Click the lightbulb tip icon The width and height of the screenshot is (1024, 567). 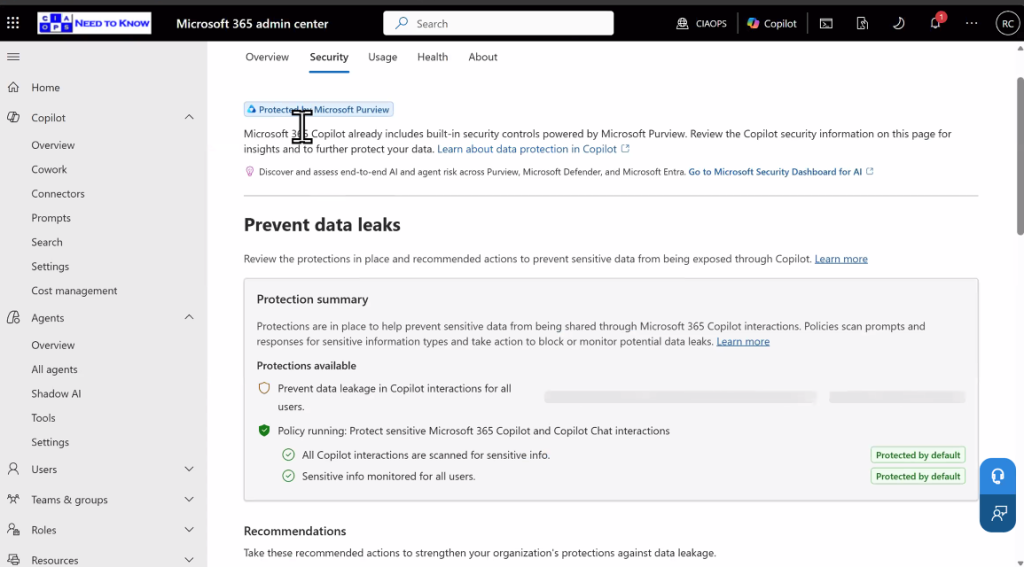[x=249, y=172]
